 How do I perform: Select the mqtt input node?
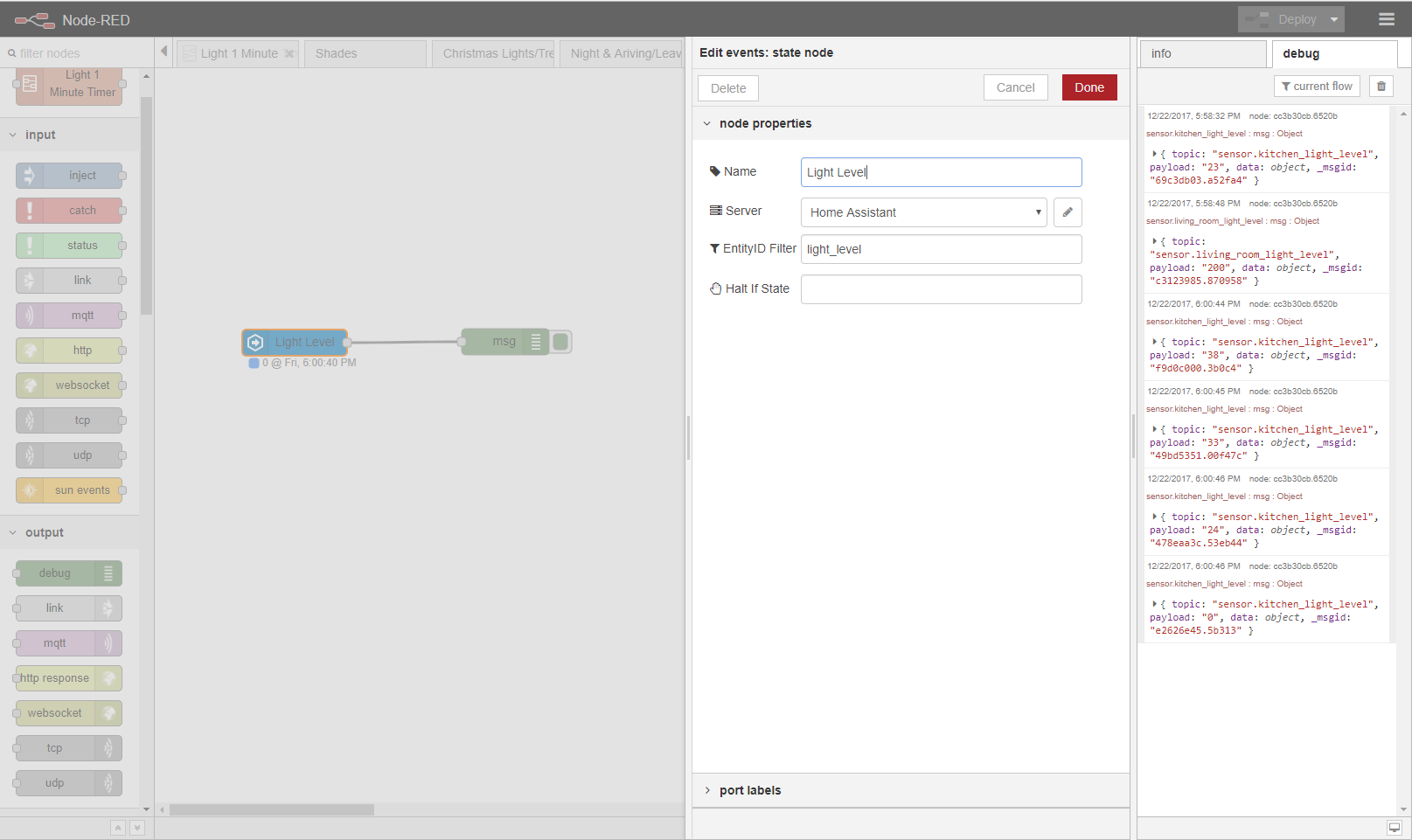[x=70, y=315]
